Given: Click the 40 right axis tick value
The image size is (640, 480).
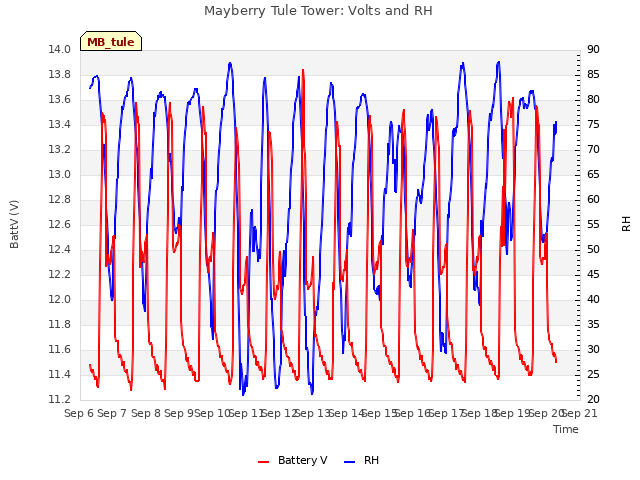Looking at the screenshot, I should pos(593,300).
